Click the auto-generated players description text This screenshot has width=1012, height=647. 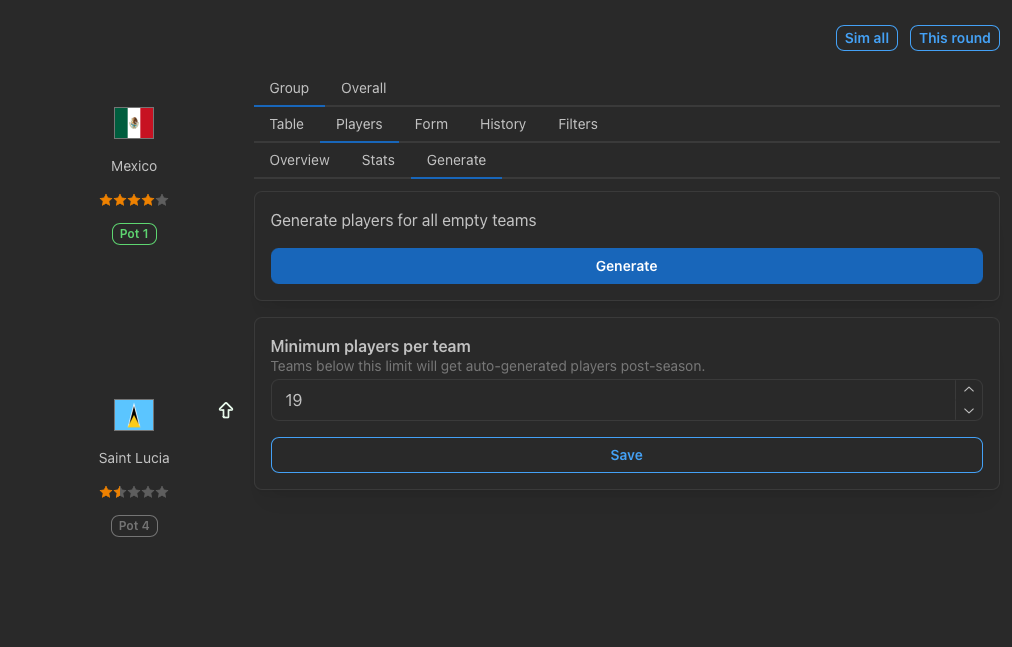coord(487,366)
